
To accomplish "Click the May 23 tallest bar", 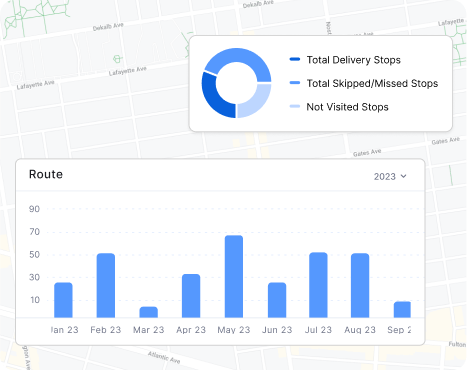I will coord(234,276).
